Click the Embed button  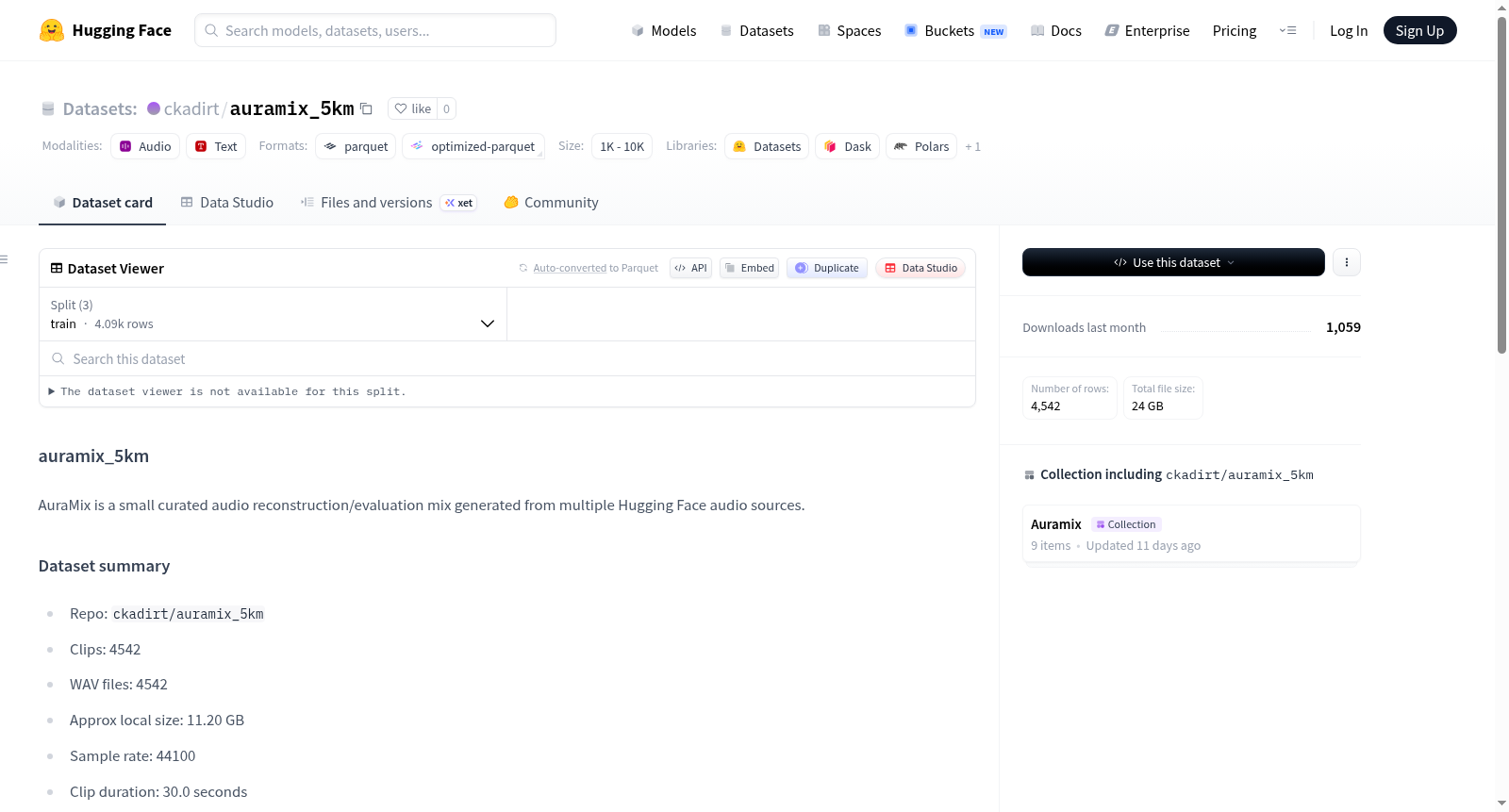749,268
